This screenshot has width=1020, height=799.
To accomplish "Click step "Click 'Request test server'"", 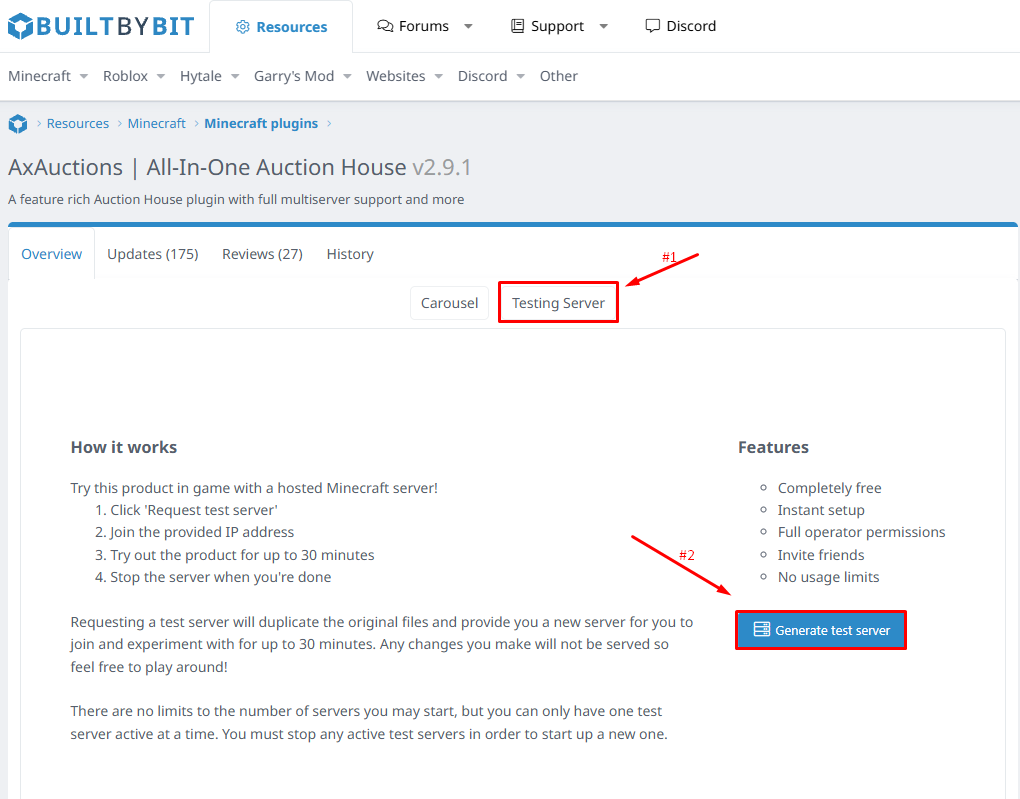I will [x=194, y=510].
